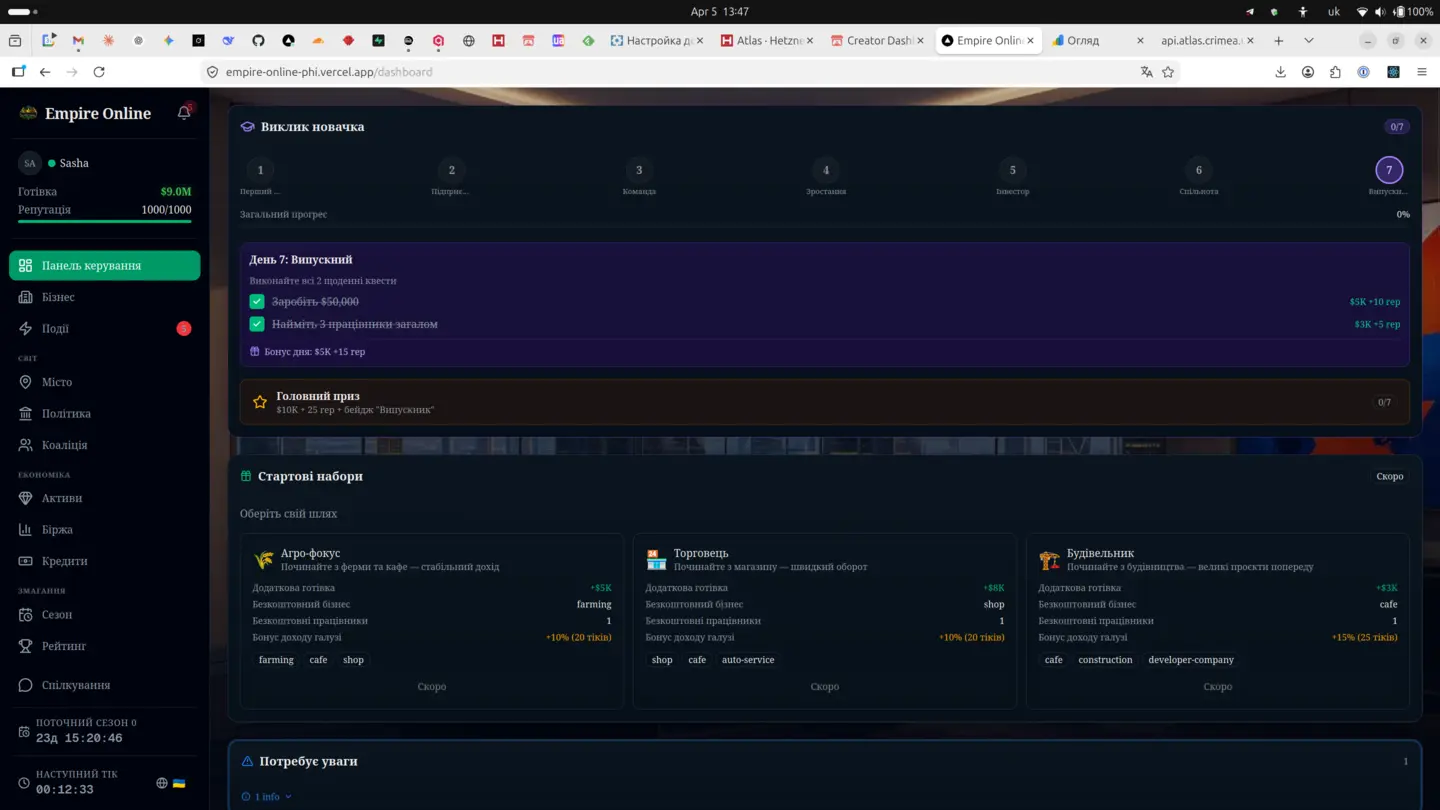Click the Ukrainian flag toggle near Наступний тік
Image resolution: width=1440 pixels, height=810 pixels.
click(x=179, y=784)
